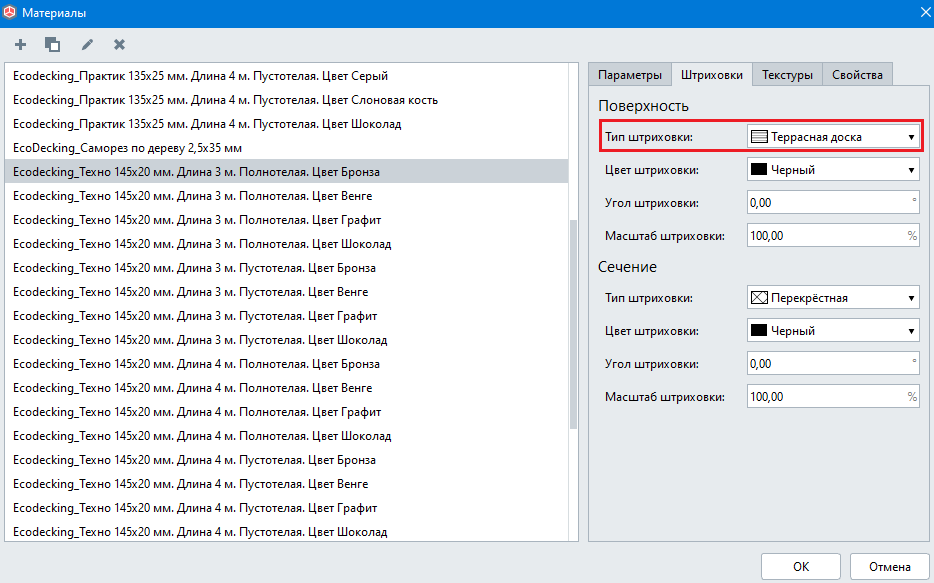This screenshot has height=583, width=934.
Task: Select Техно 3 м Пустотелая Цвет Венге
Action: (x=287, y=292)
